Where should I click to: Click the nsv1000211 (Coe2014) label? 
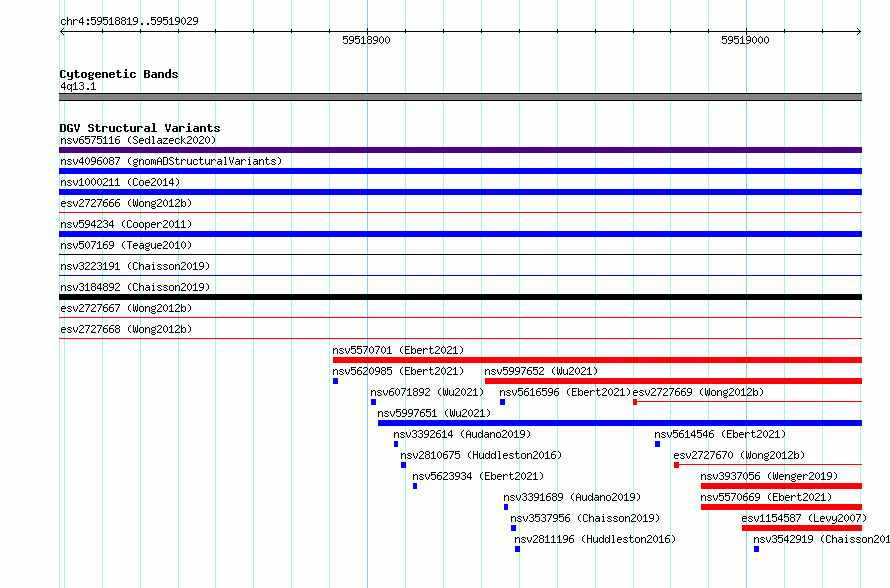click(x=120, y=182)
